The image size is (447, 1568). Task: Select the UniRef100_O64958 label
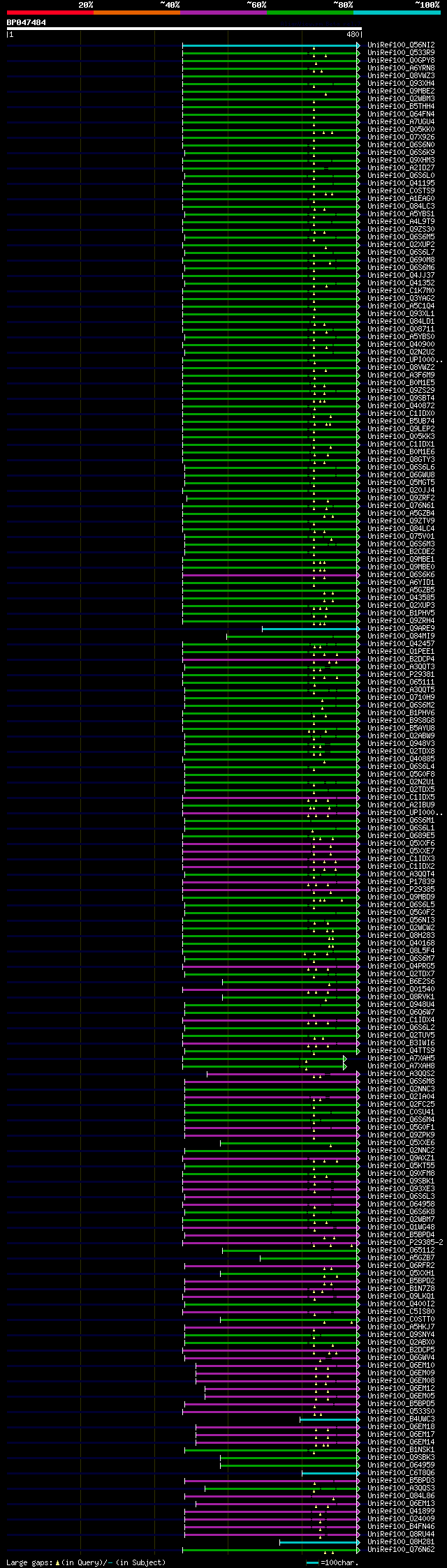click(401, 1204)
